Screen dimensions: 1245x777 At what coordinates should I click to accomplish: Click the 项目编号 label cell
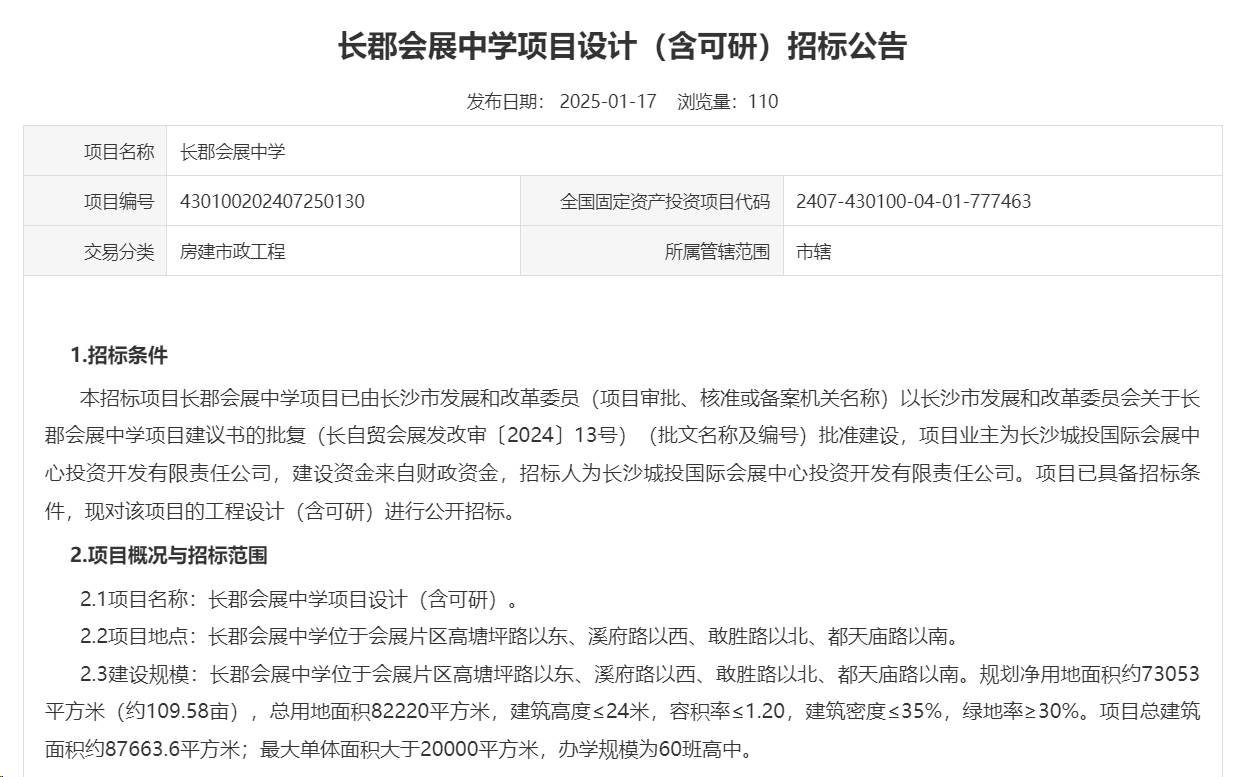[x=95, y=201]
